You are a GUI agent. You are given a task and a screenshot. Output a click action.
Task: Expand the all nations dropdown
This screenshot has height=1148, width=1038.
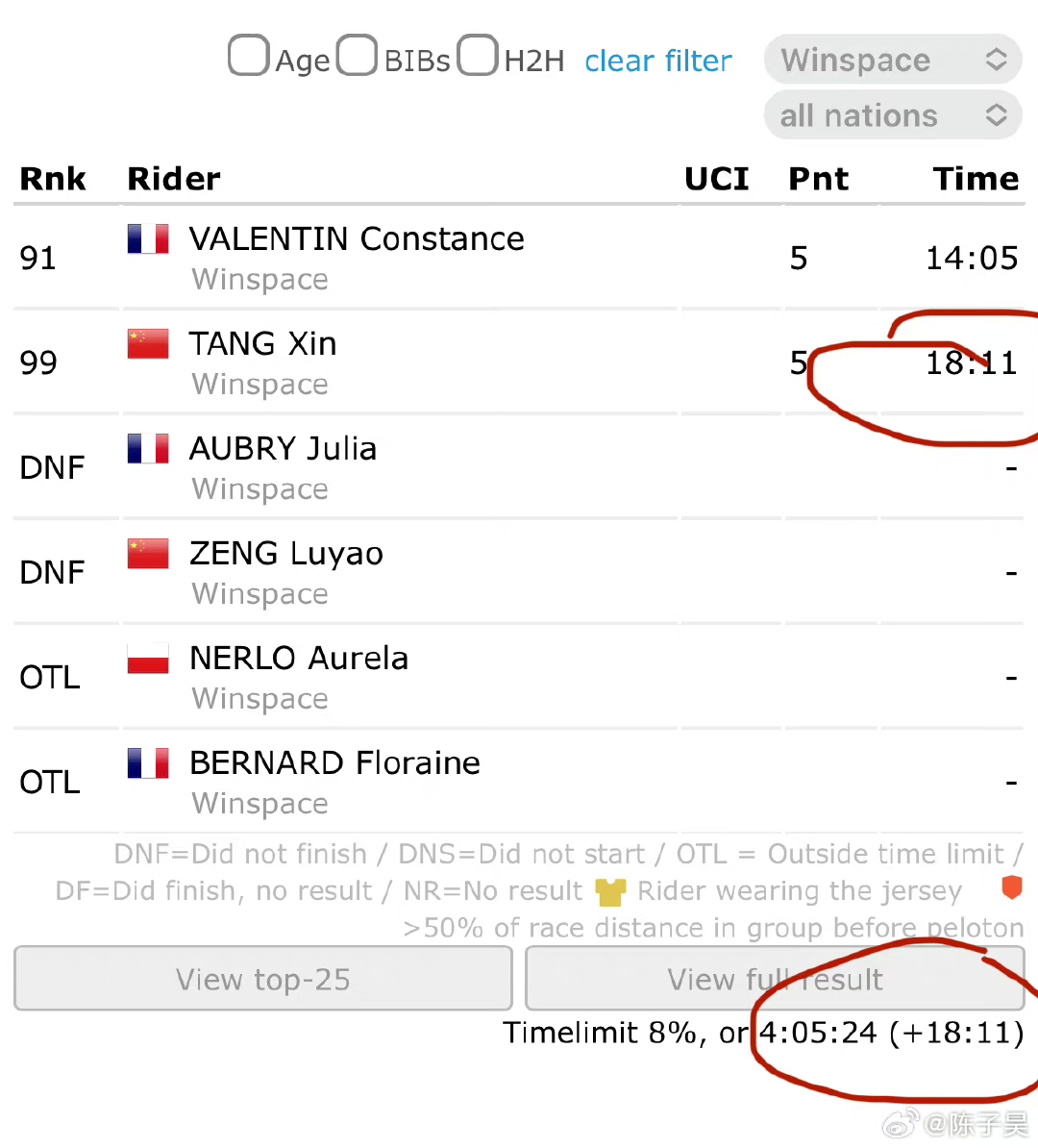[x=893, y=115]
